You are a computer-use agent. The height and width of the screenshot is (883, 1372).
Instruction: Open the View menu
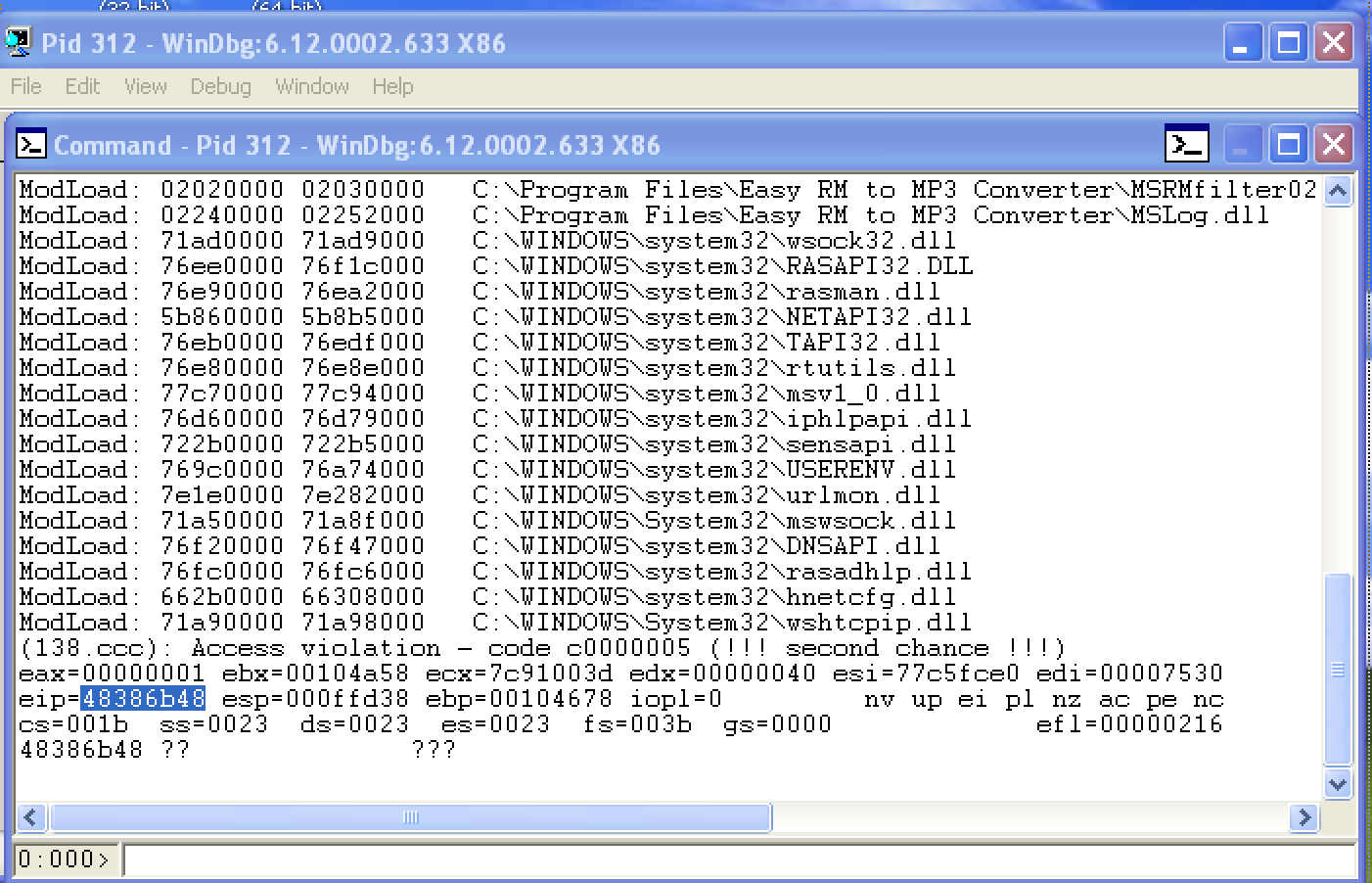click(145, 86)
